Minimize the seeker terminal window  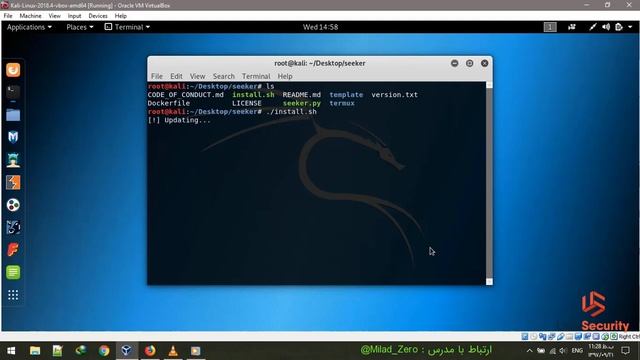pos(455,63)
